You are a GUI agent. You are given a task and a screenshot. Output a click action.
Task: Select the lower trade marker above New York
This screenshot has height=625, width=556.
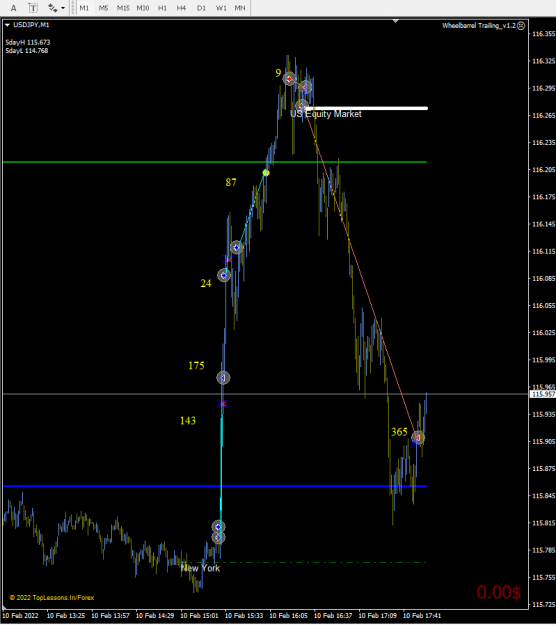(218, 538)
